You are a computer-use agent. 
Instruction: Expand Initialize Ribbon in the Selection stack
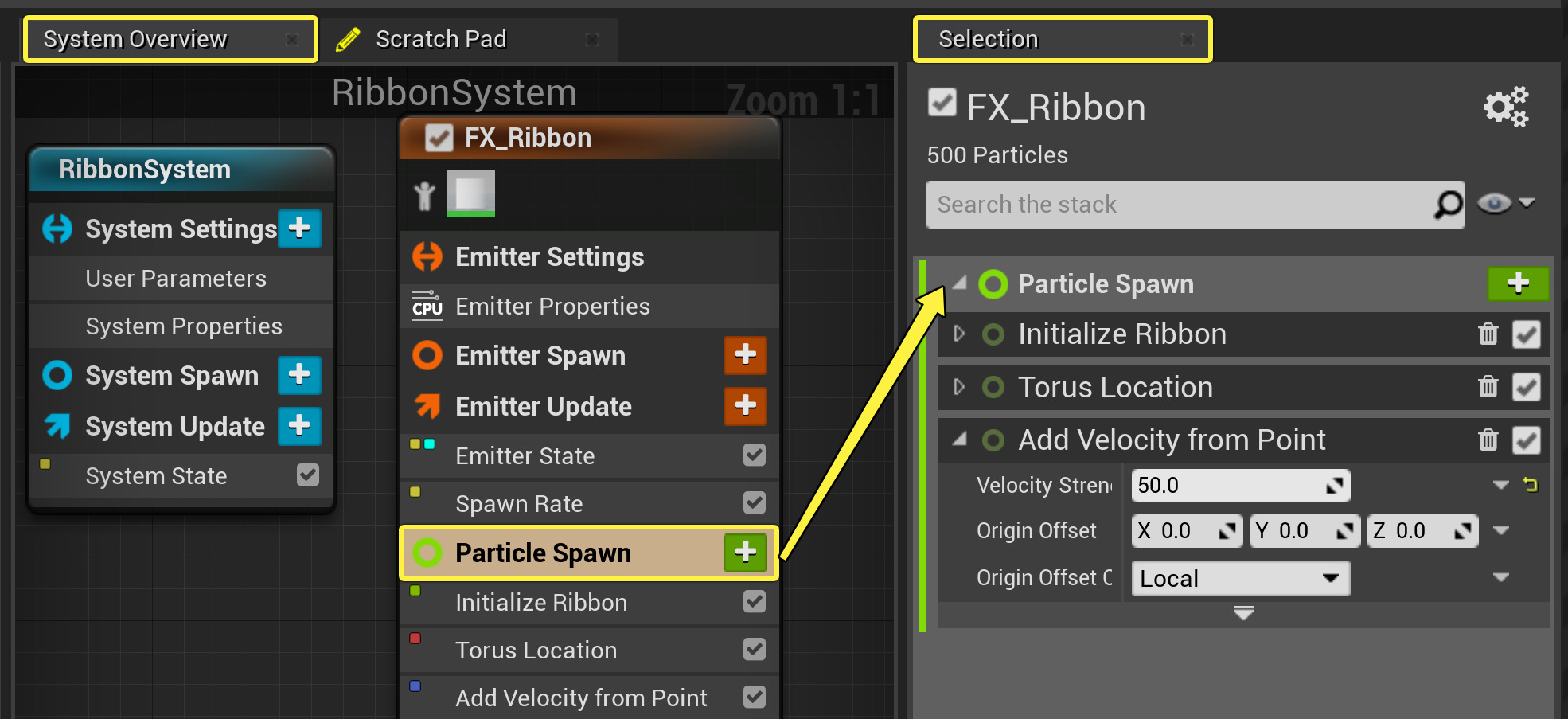(958, 334)
